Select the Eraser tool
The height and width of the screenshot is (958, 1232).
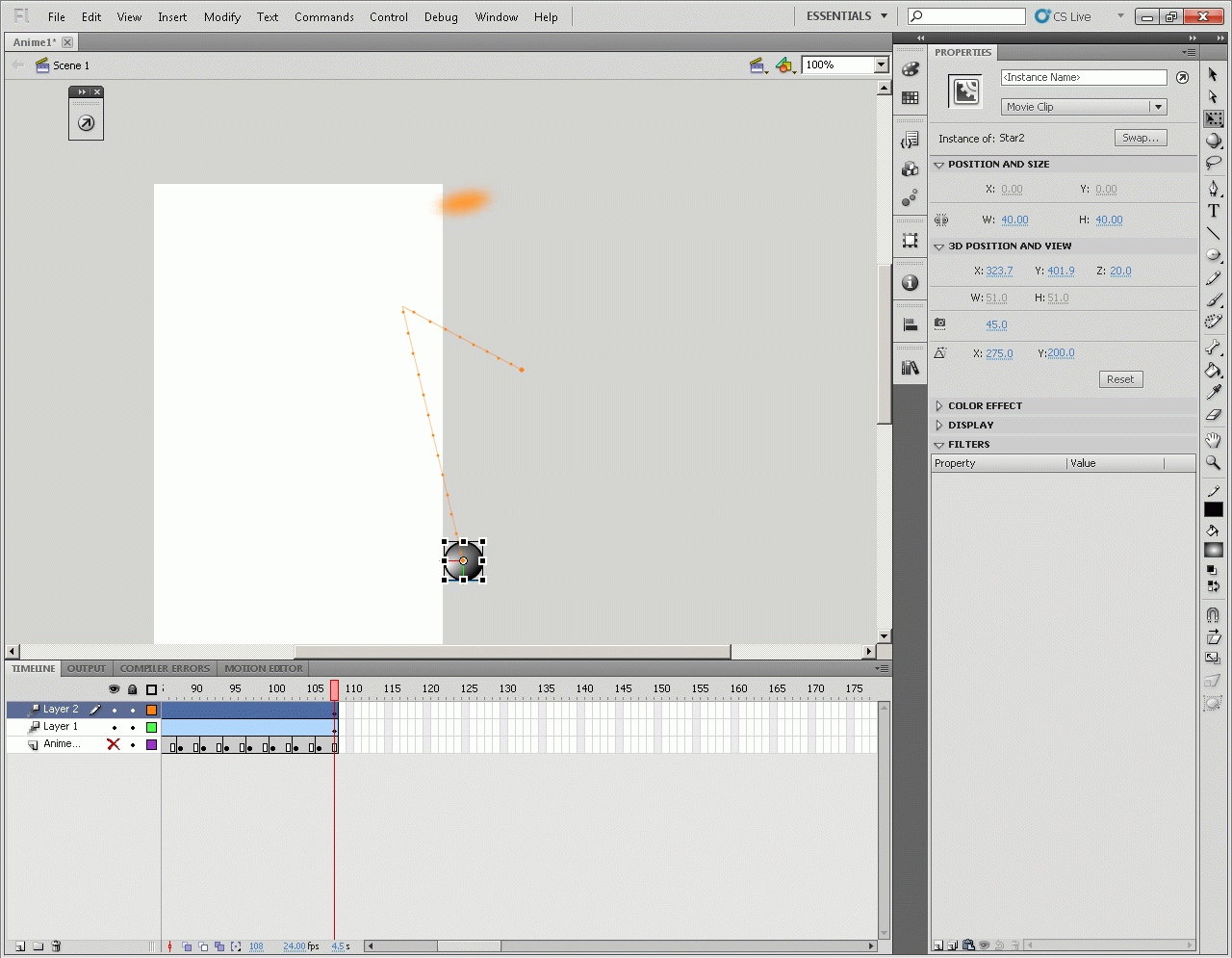pos(1213,415)
